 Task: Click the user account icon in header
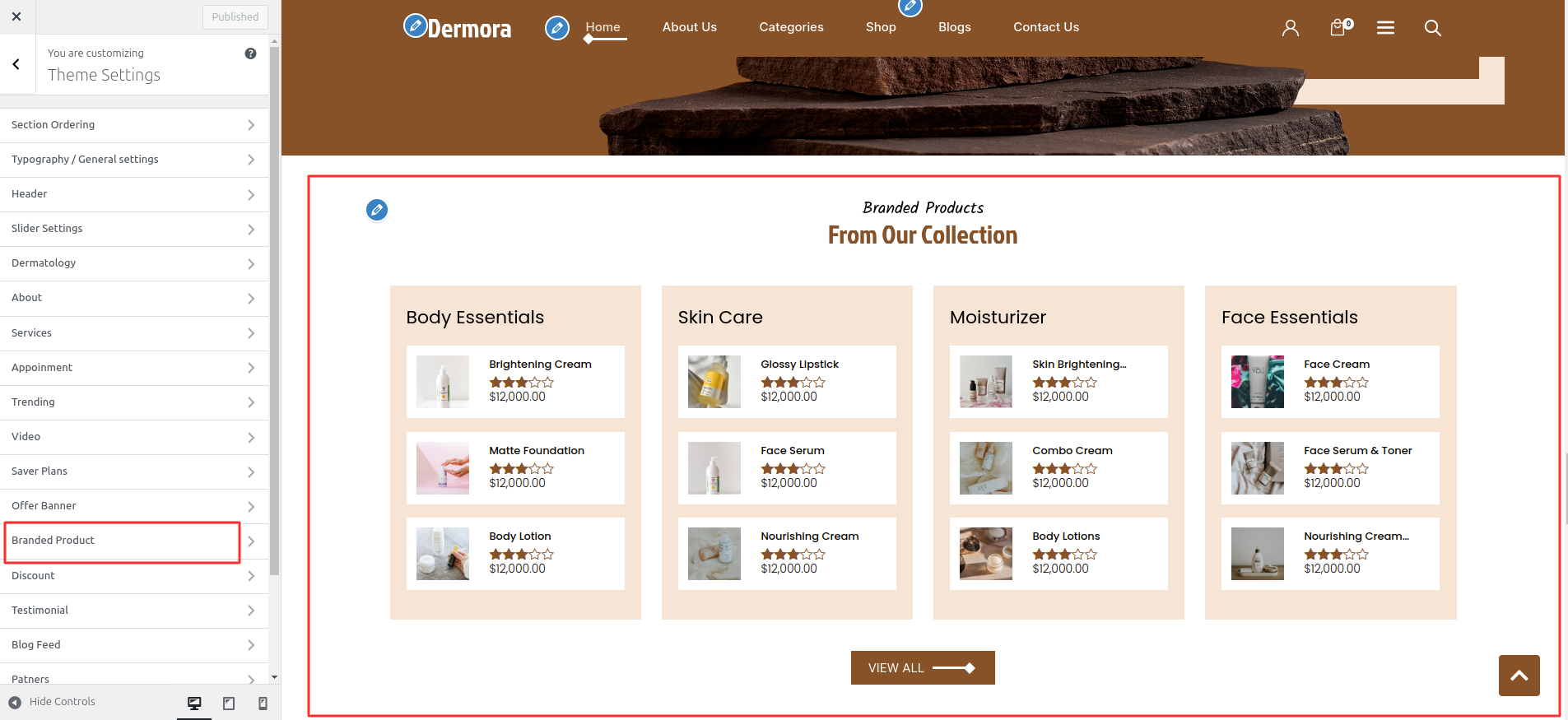1290,28
